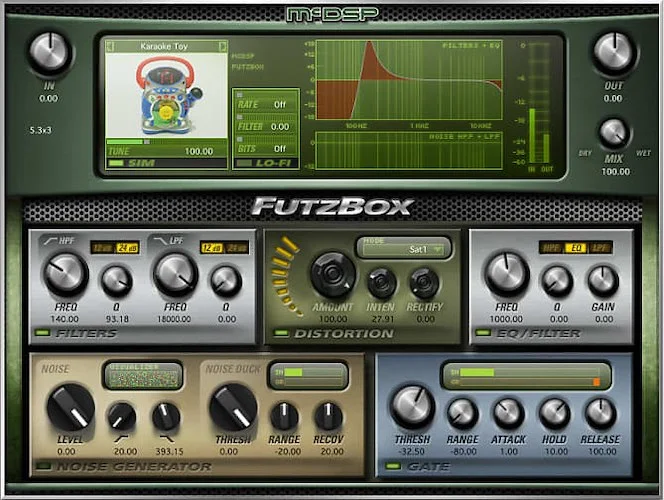Toggle the GATE section enable LED
Image resolution: width=664 pixels, height=500 pixels.
[x=393, y=466]
